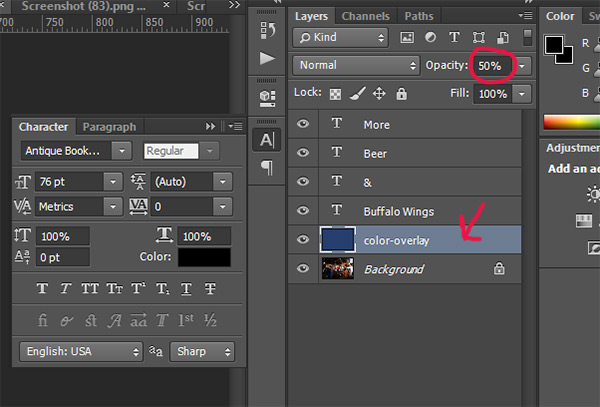The image size is (600, 407).
Task: Open the Character panel A| icon
Action: tap(267, 140)
